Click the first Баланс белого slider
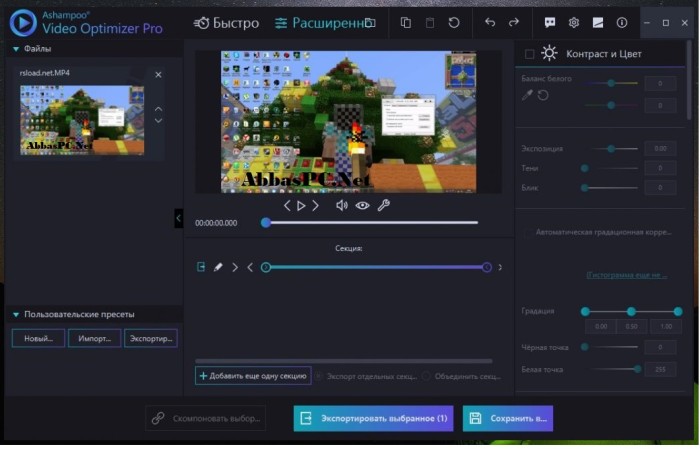The image size is (700, 449). (x=612, y=83)
